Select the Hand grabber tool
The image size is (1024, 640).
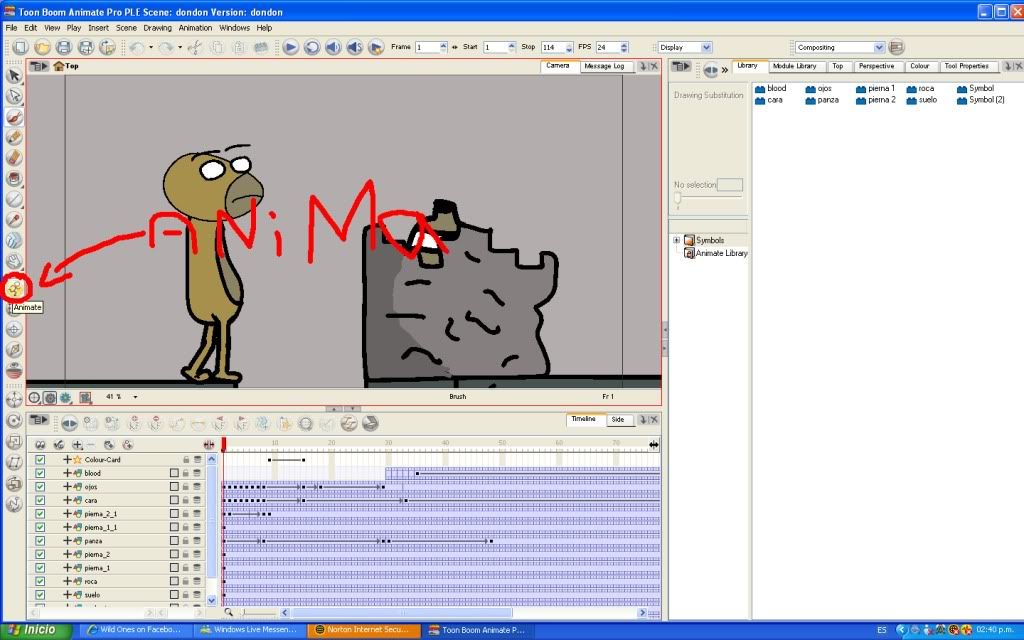(14, 261)
